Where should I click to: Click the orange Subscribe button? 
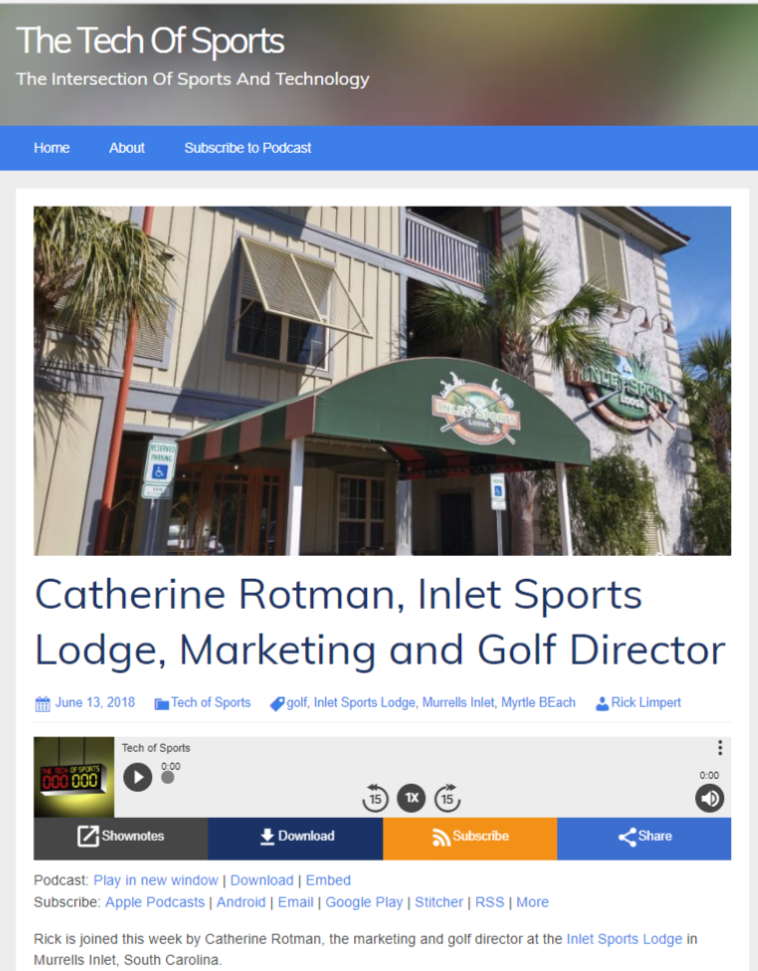pyautogui.click(x=470, y=836)
